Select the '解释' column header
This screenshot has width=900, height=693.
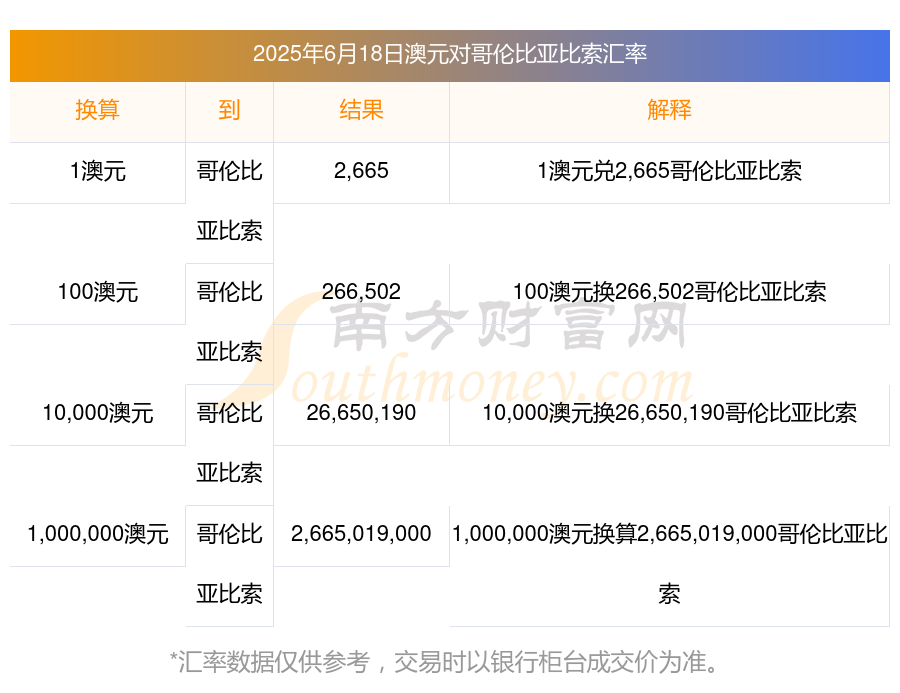[669, 110]
